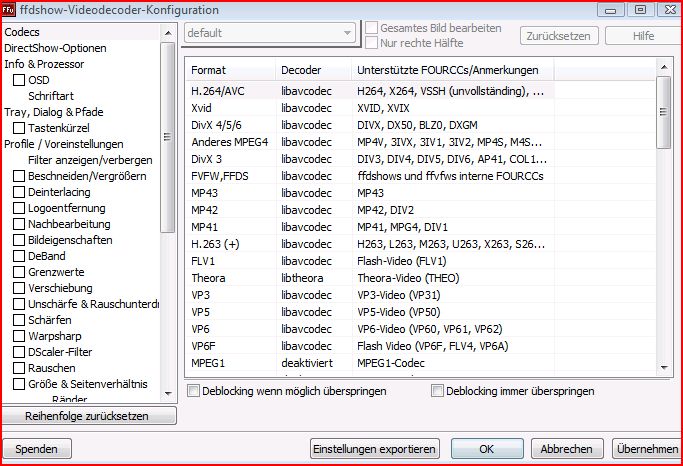This screenshot has height=466, width=683.
Task: Click libavcodec decoder cell for Xvid
Action: click(x=306, y=108)
